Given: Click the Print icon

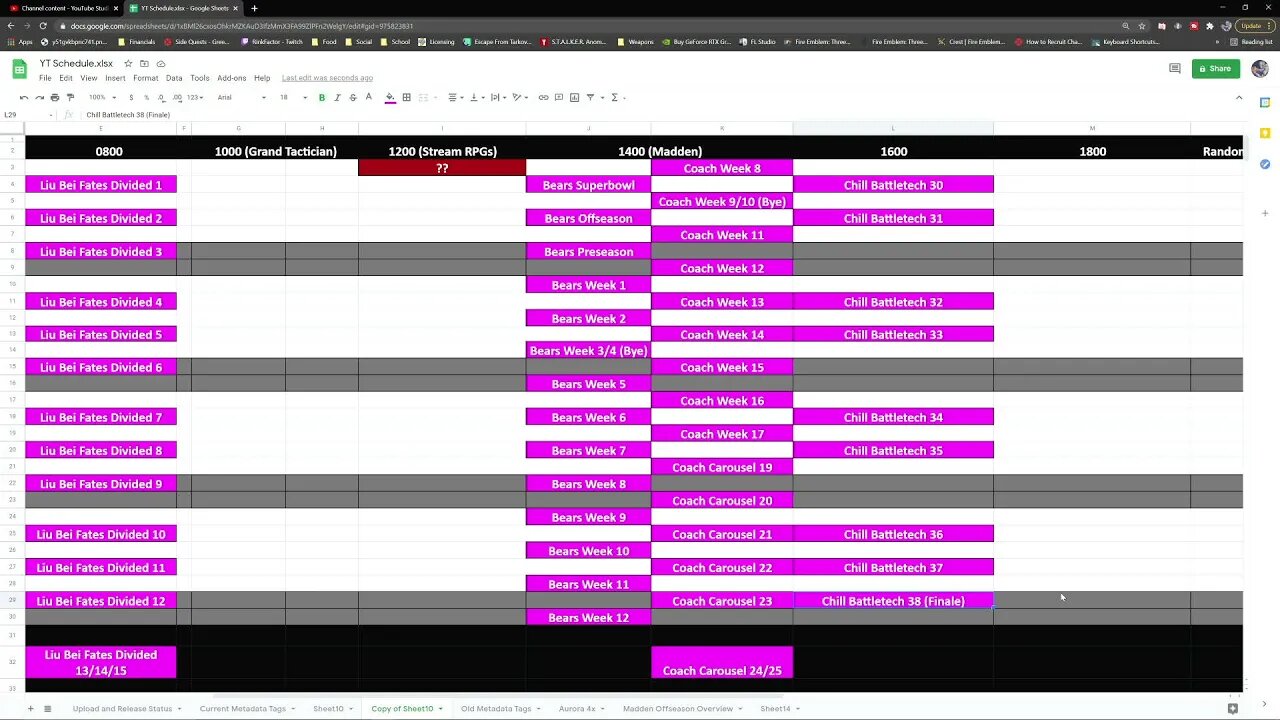Looking at the screenshot, I should tap(54, 97).
